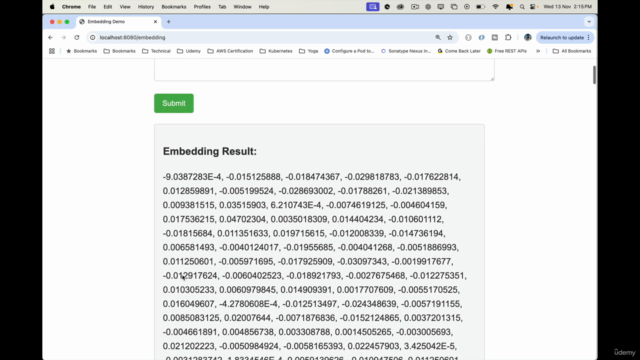Image resolution: width=640 pixels, height=360 pixels.
Task: Open the Kubernetes bookmarks folder
Action: point(276,51)
